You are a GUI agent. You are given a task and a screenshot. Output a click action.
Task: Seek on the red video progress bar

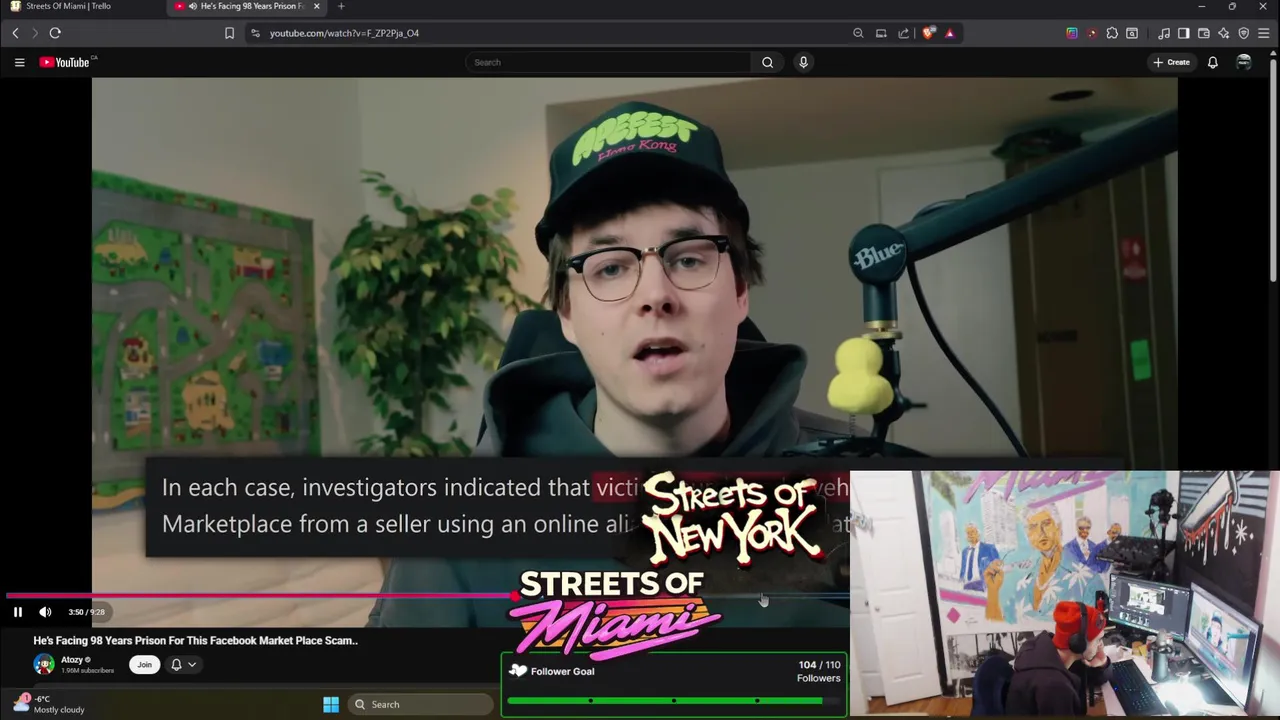(x=258, y=596)
